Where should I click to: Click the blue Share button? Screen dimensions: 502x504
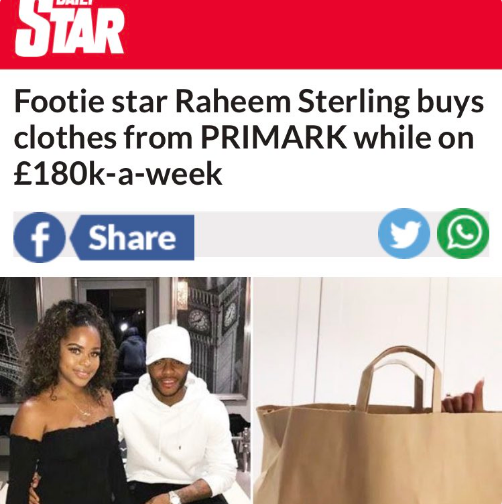coord(132,237)
